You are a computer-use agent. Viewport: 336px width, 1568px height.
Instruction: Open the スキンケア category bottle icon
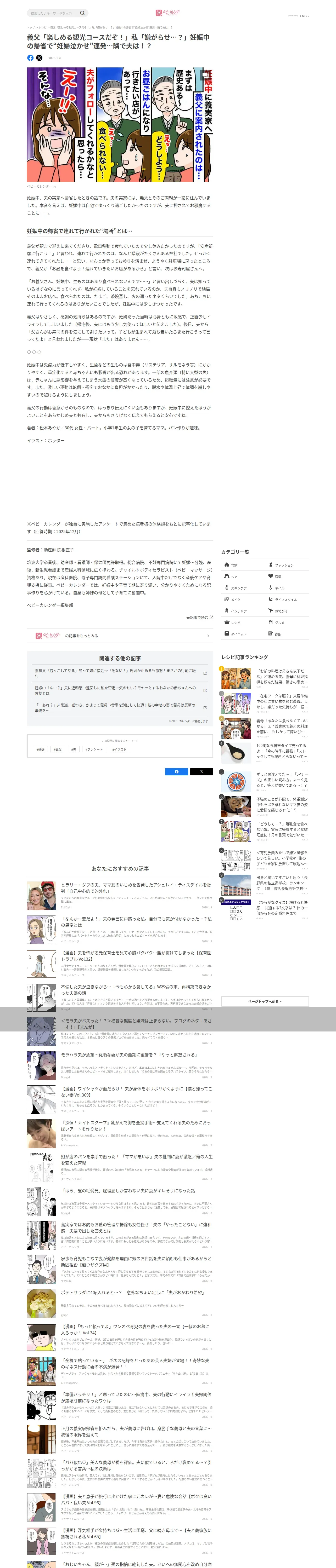click(227, 588)
